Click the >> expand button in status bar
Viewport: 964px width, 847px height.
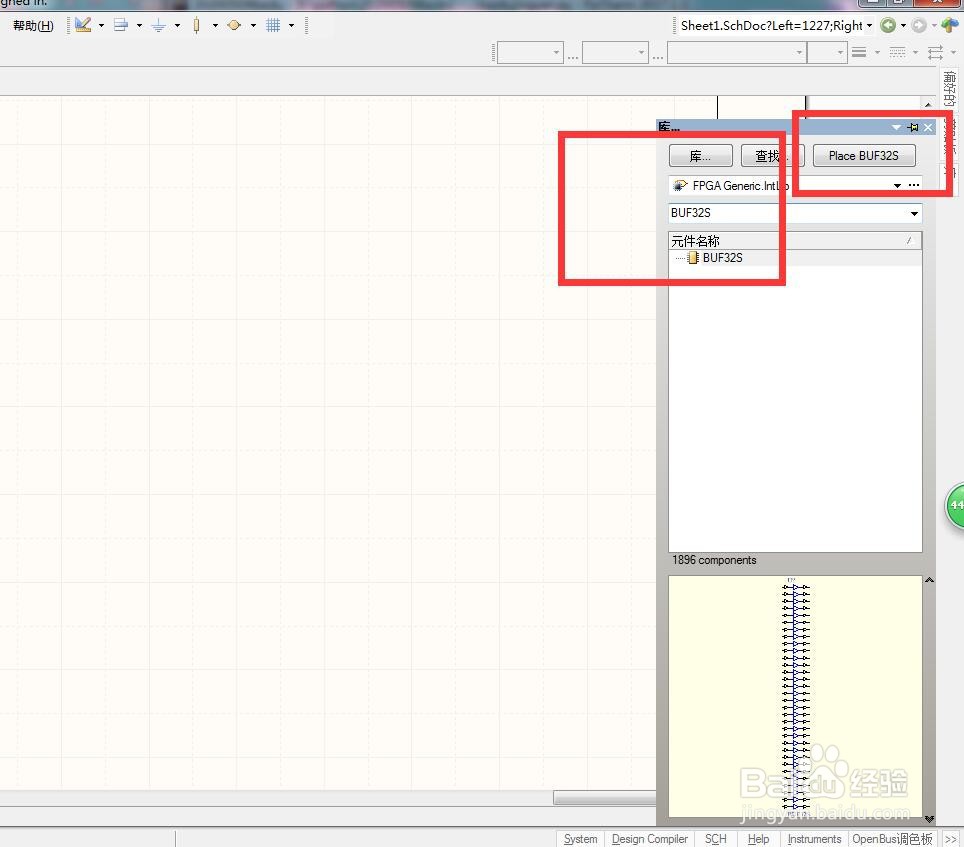(x=950, y=839)
